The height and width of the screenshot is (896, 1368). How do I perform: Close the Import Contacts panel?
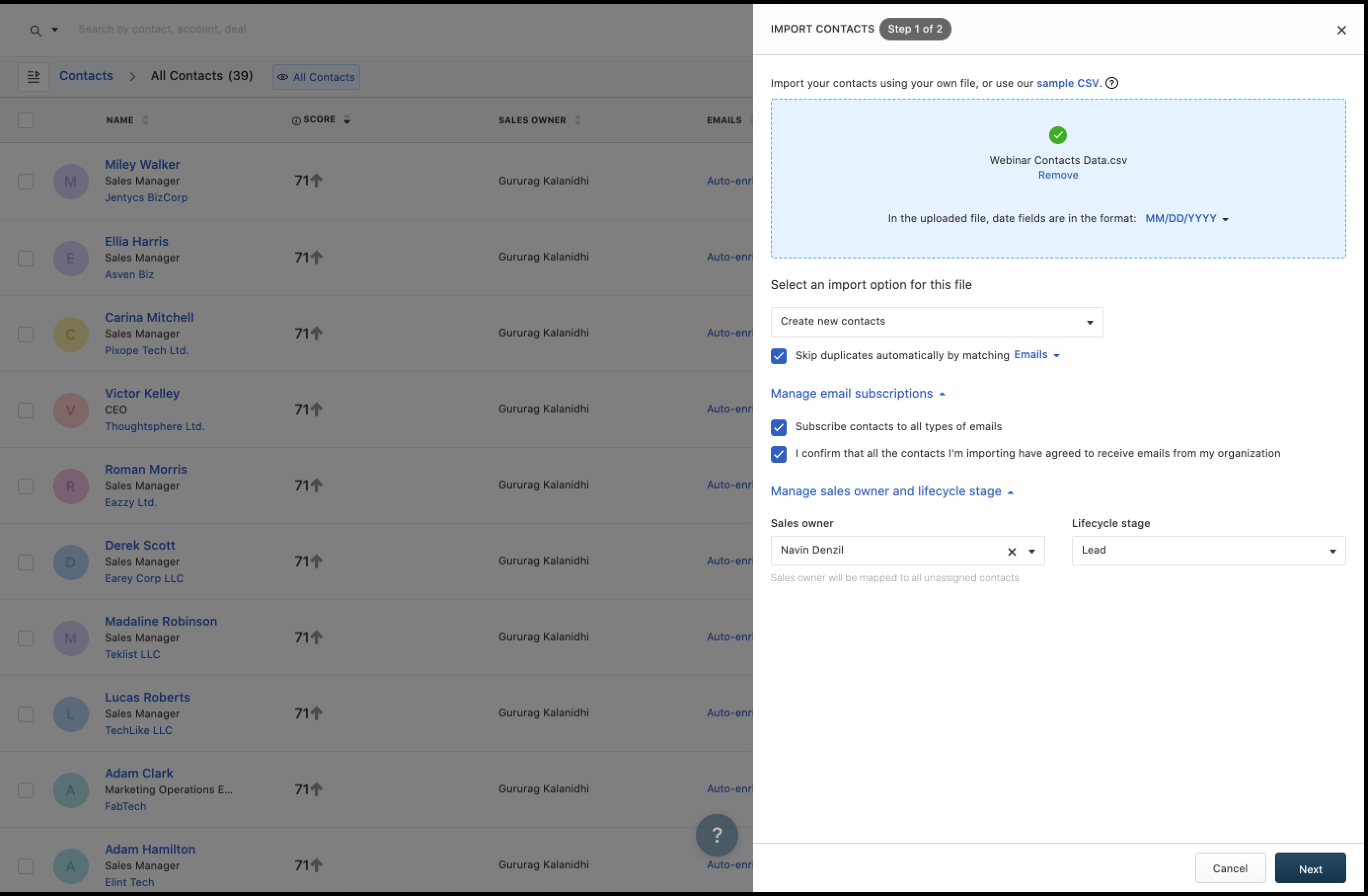(1341, 31)
